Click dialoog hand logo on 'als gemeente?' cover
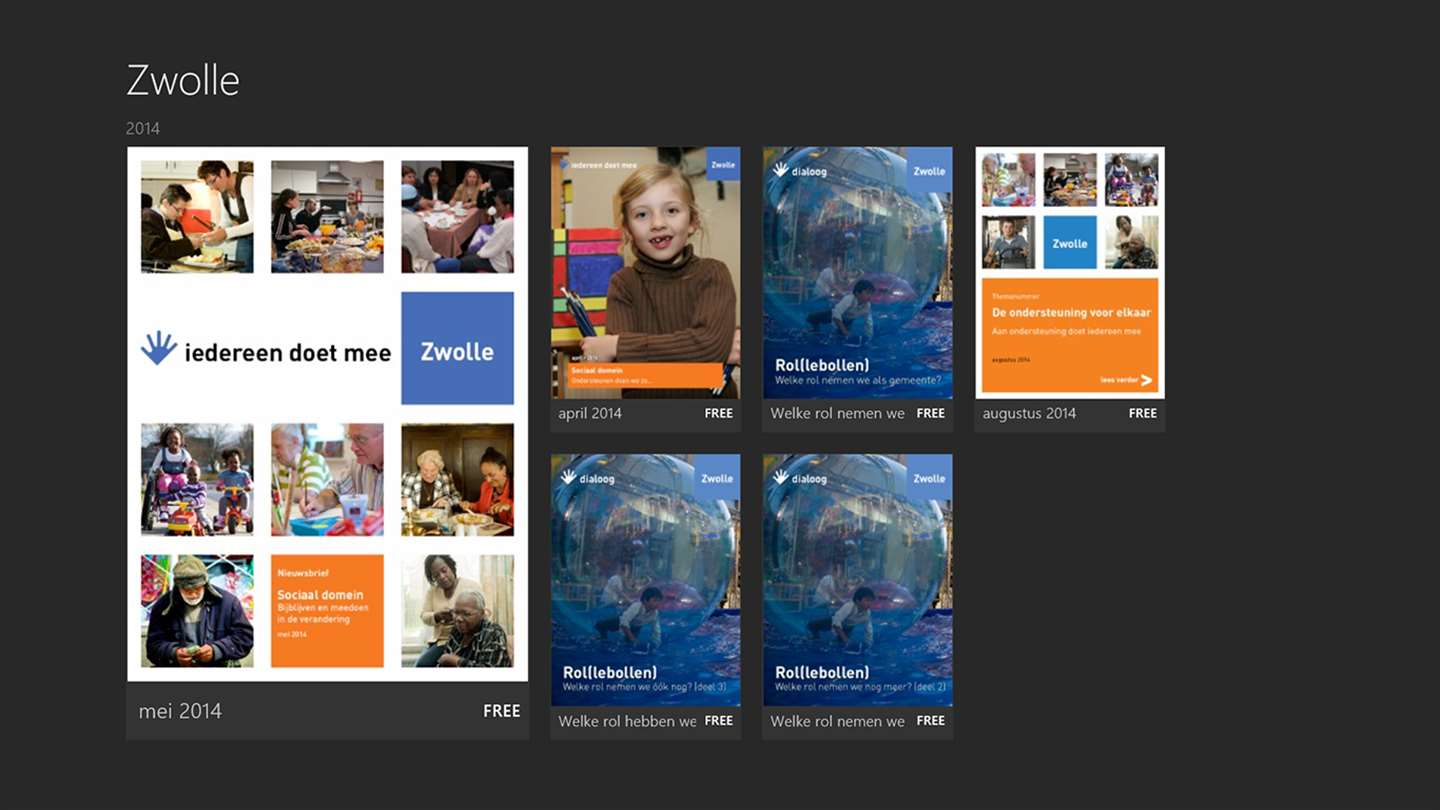Viewport: 1440px width, 810px height. (780, 170)
